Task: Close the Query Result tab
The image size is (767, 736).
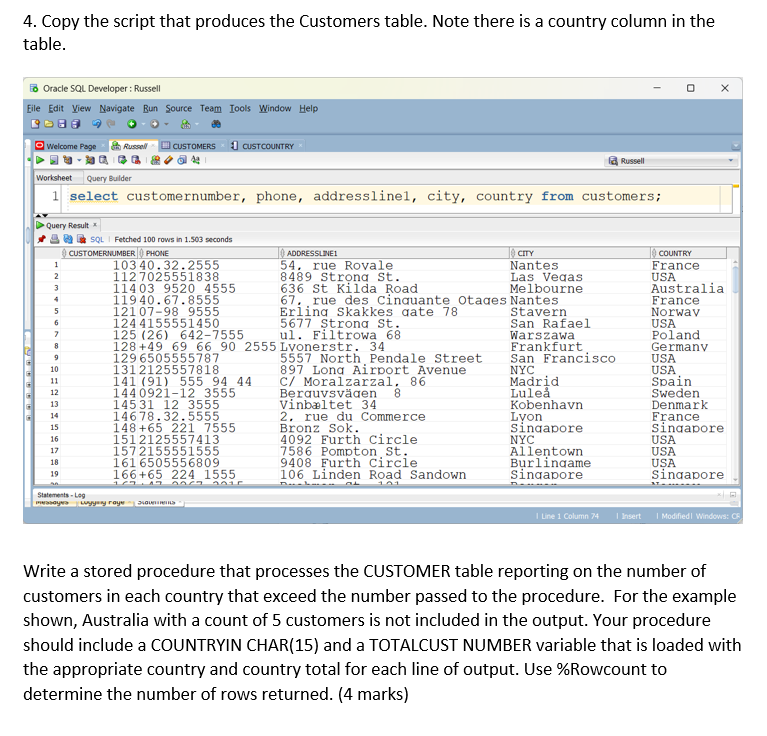Action: click(95, 225)
